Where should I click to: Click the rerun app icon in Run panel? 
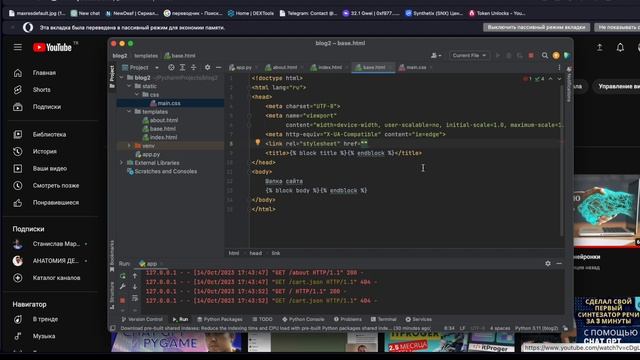point(122,276)
